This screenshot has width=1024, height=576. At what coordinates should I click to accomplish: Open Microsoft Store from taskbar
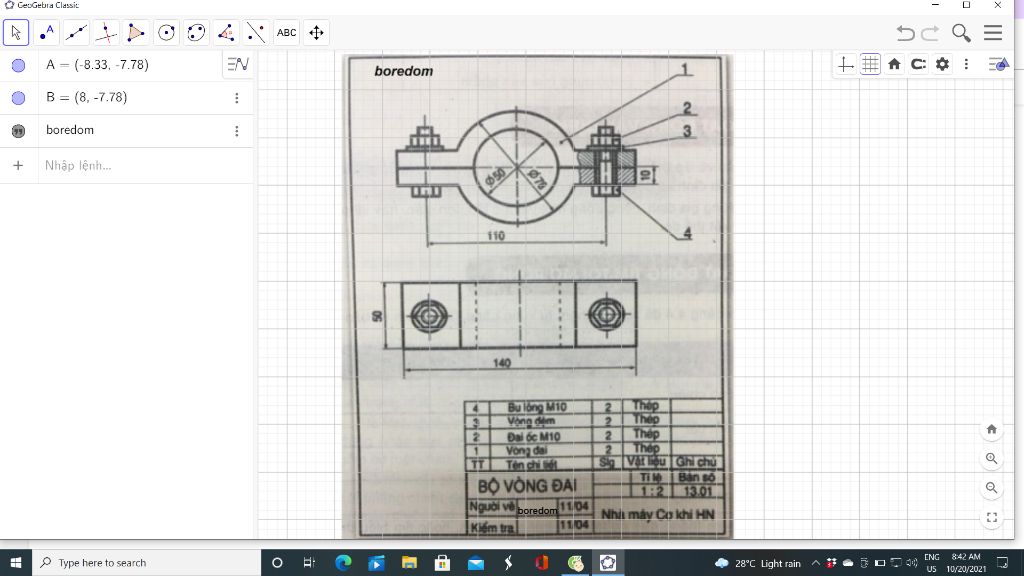coord(442,562)
